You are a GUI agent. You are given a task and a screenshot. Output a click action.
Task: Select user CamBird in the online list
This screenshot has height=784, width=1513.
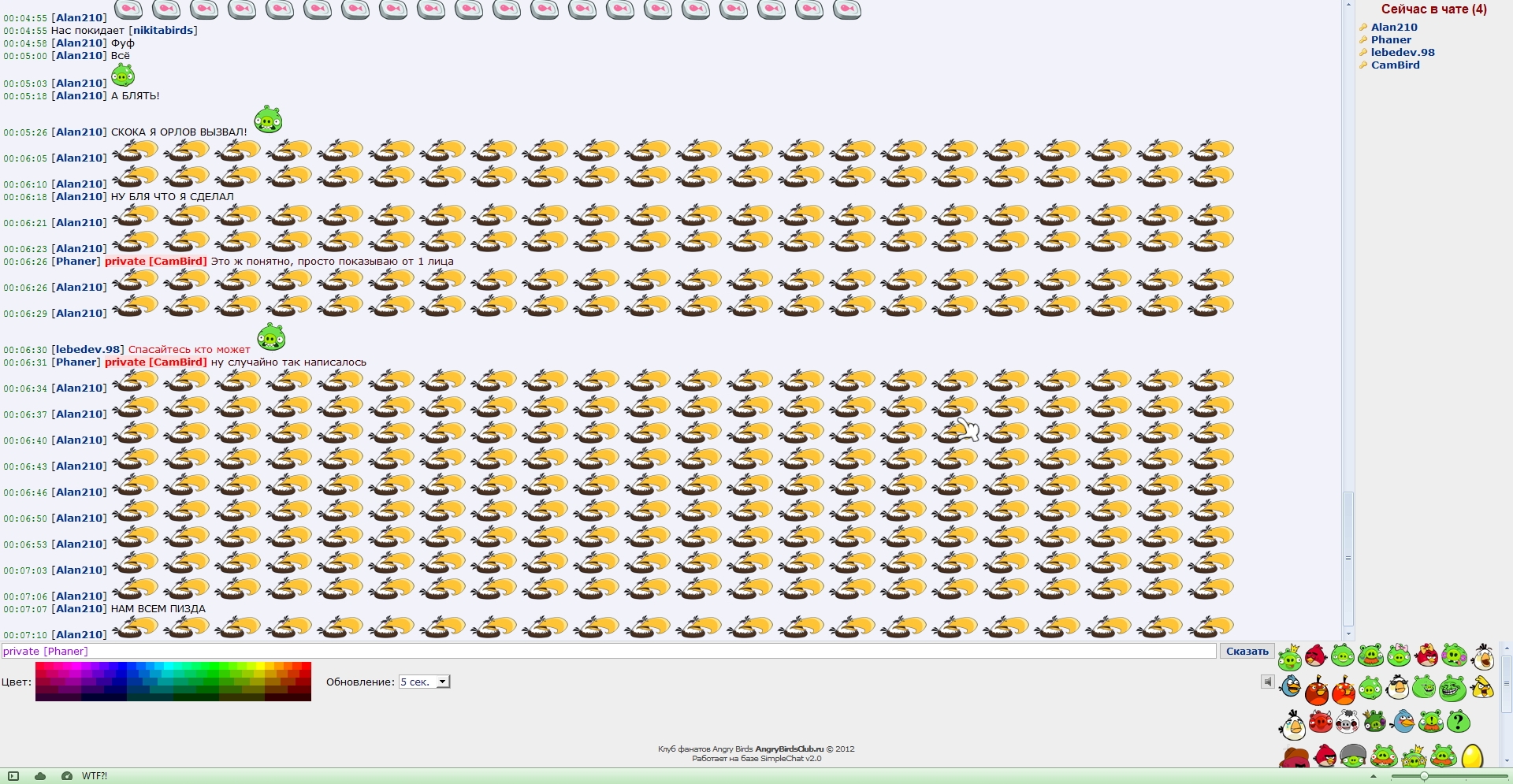(x=1396, y=65)
